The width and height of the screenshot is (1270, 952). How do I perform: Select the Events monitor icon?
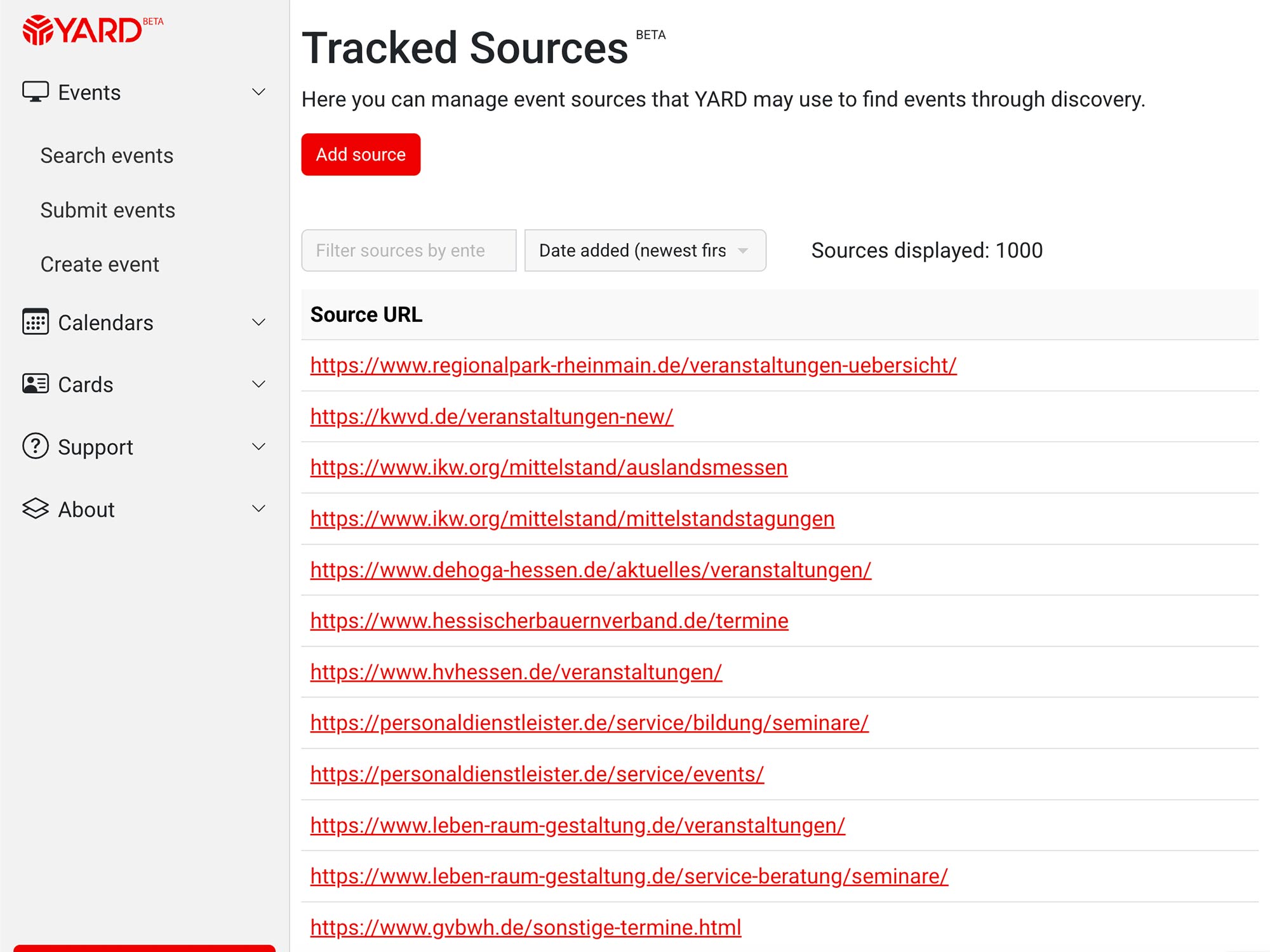pos(36,91)
